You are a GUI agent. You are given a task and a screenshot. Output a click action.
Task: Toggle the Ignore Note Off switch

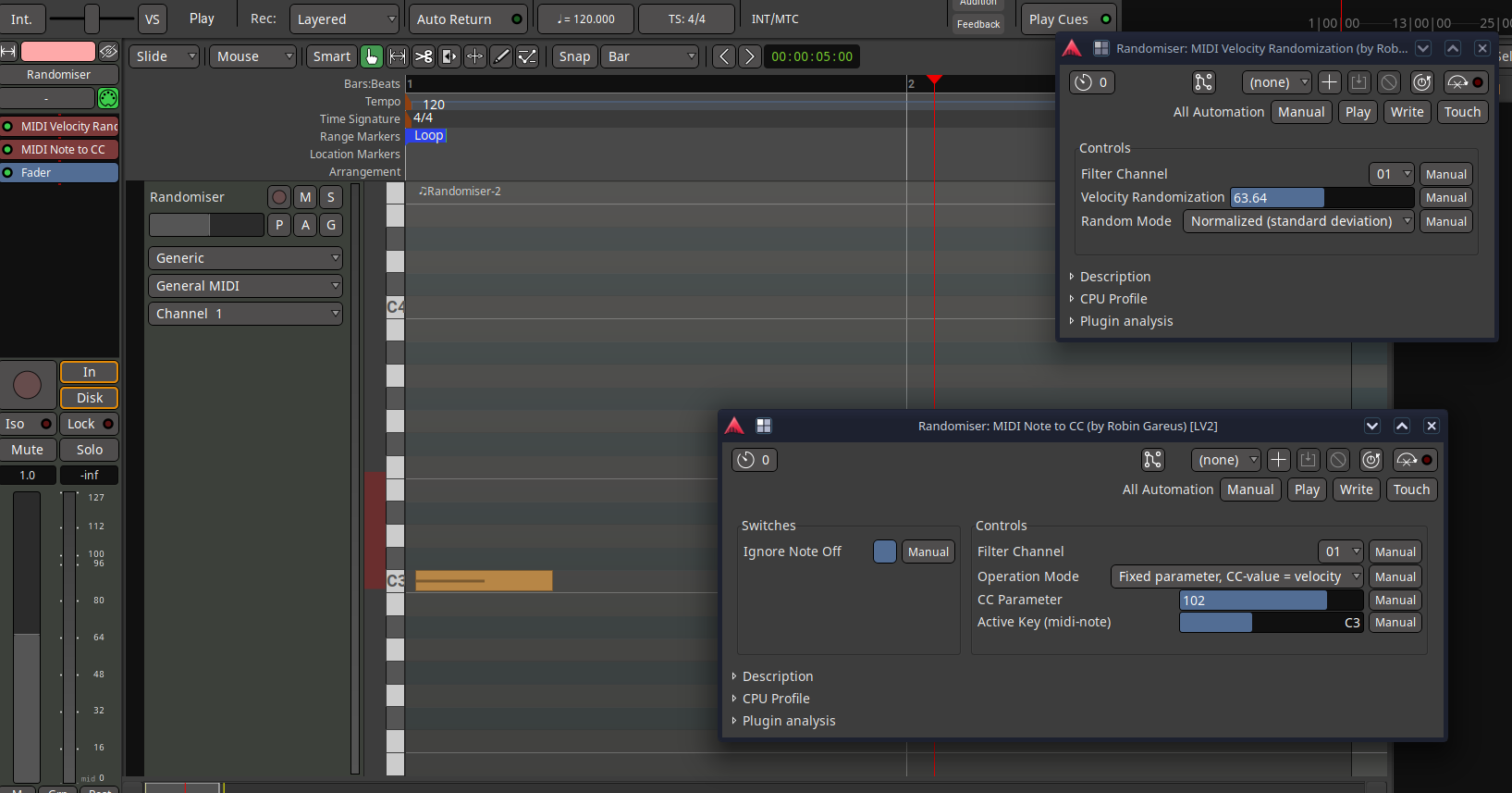pyautogui.click(x=884, y=551)
